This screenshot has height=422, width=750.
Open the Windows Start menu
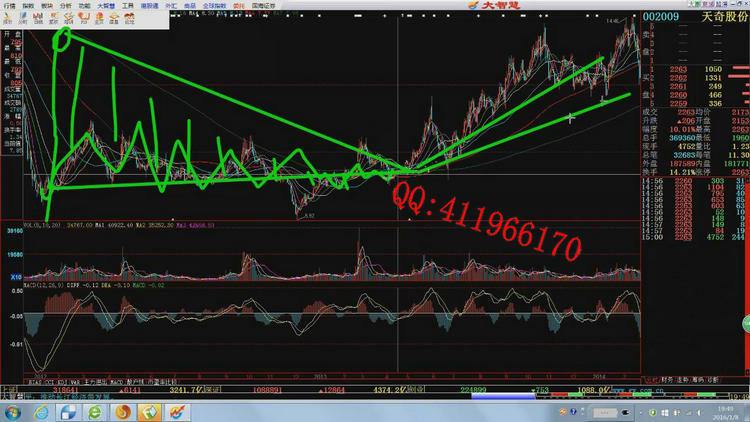[12, 411]
